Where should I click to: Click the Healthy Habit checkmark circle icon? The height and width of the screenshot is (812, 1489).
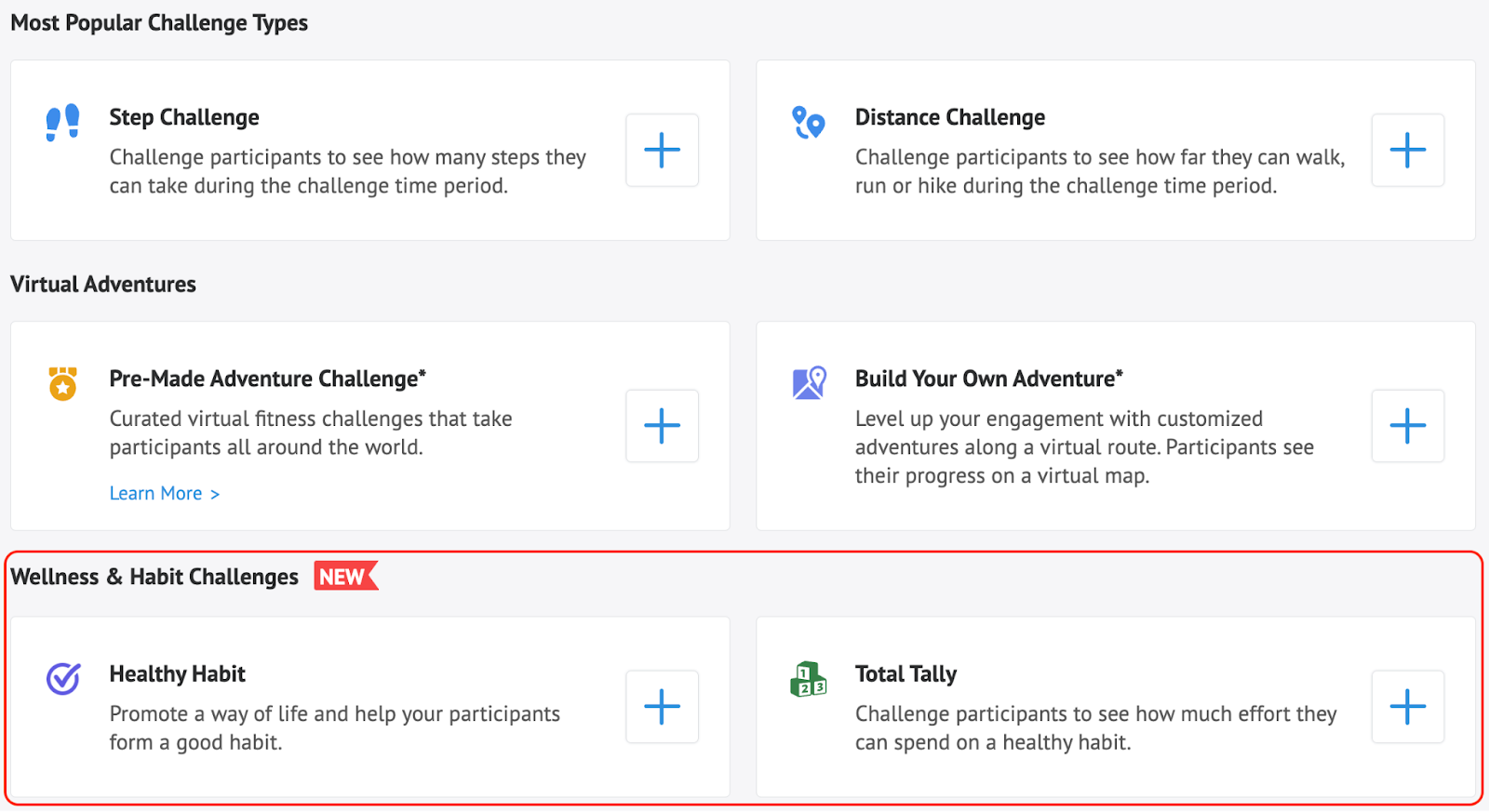pyautogui.click(x=63, y=678)
